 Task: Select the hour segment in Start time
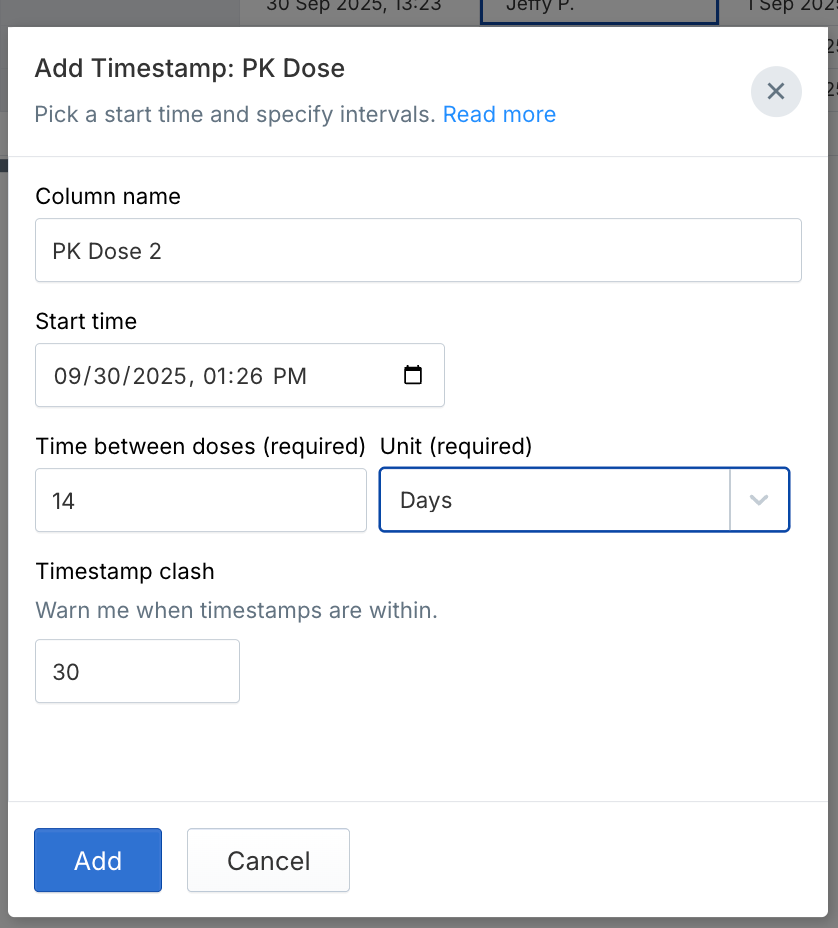coord(215,377)
